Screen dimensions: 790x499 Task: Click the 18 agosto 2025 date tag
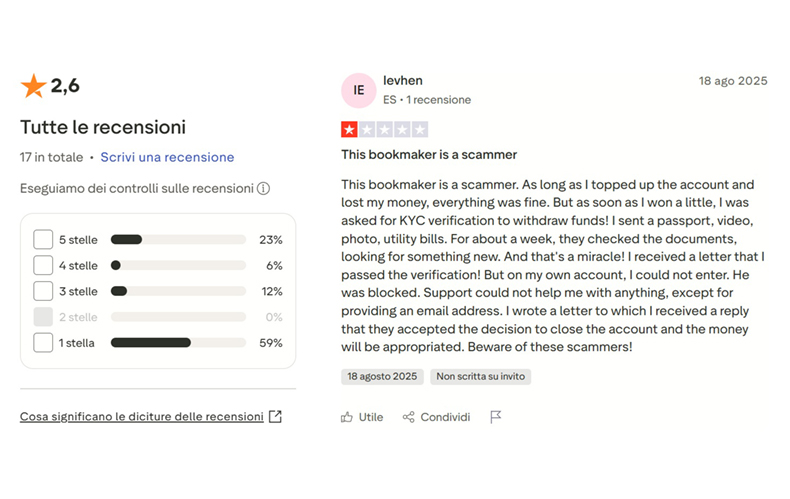tap(383, 377)
